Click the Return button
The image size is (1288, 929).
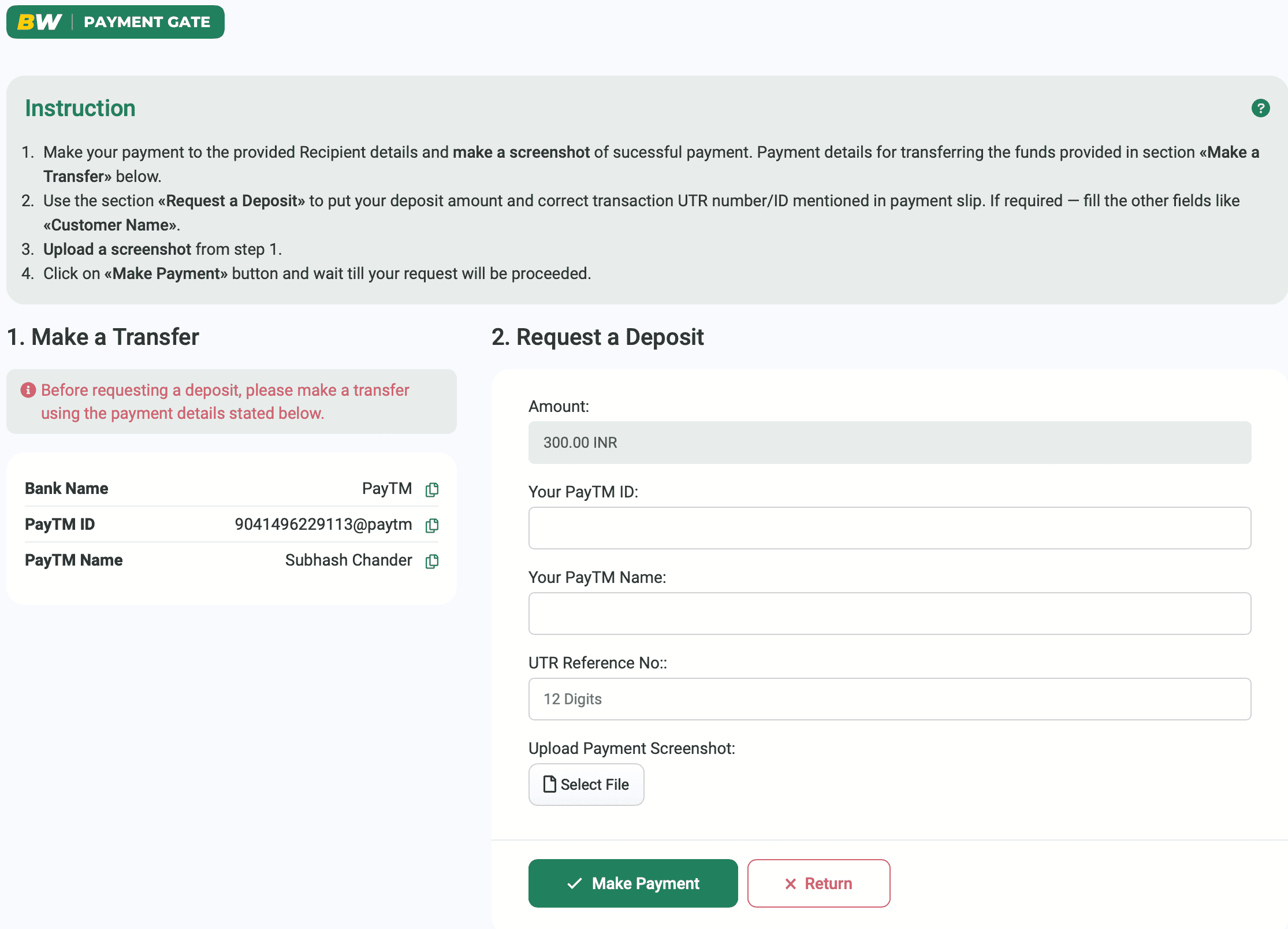(x=818, y=883)
